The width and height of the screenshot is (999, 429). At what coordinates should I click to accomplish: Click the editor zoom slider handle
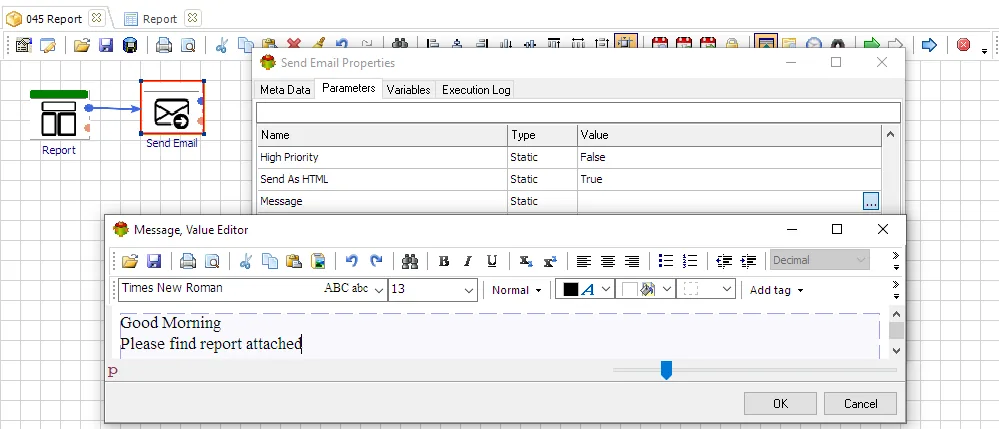(666, 370)
